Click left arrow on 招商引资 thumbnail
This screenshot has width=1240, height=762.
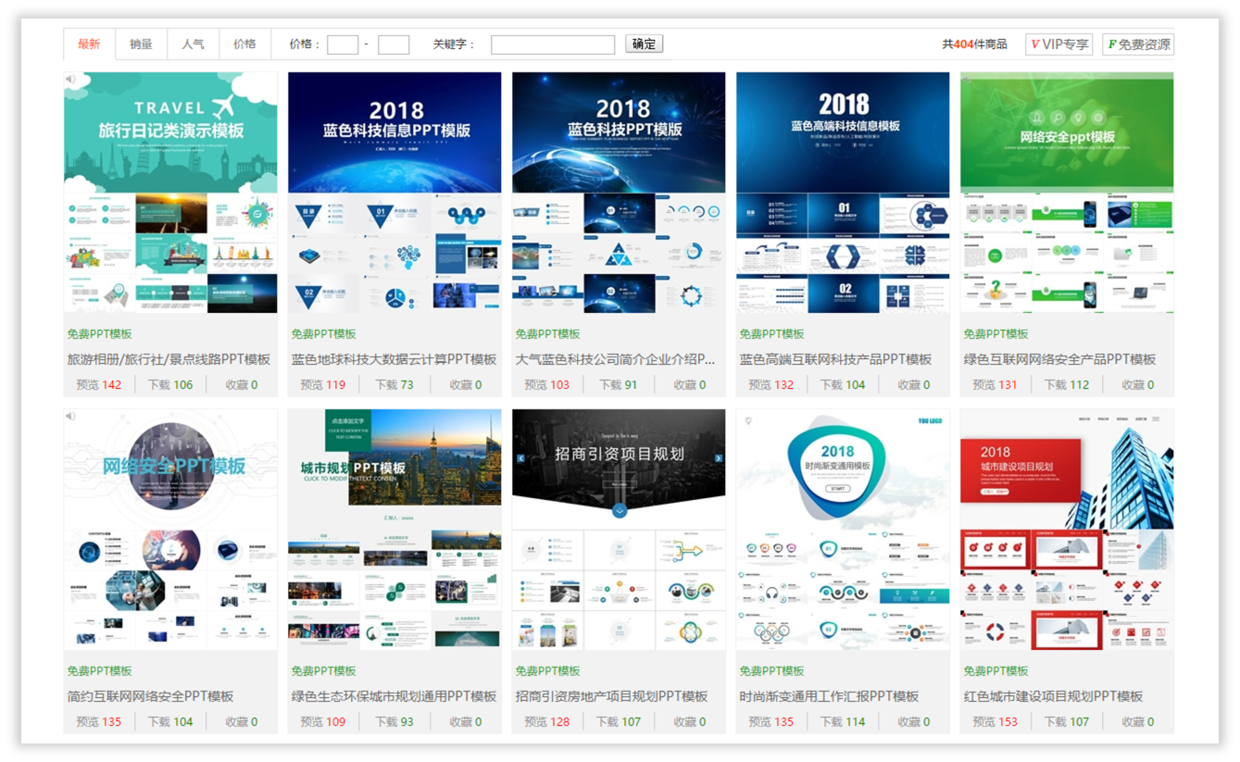520,458
